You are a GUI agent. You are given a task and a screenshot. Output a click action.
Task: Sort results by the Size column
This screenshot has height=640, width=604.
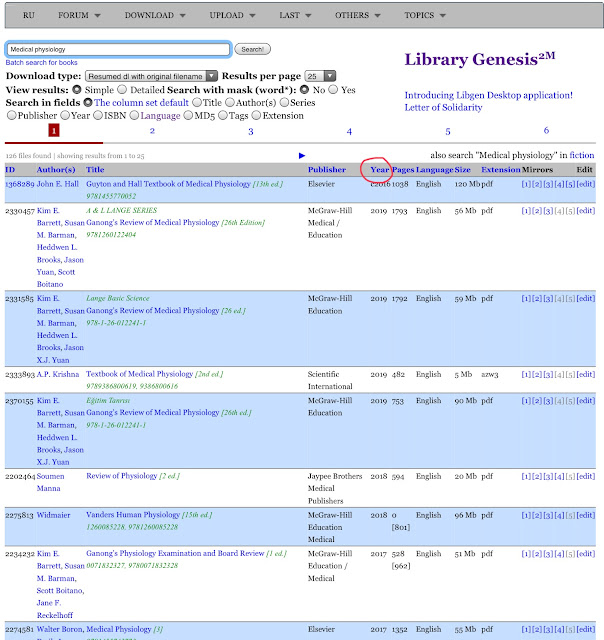(x=462, y=169)
